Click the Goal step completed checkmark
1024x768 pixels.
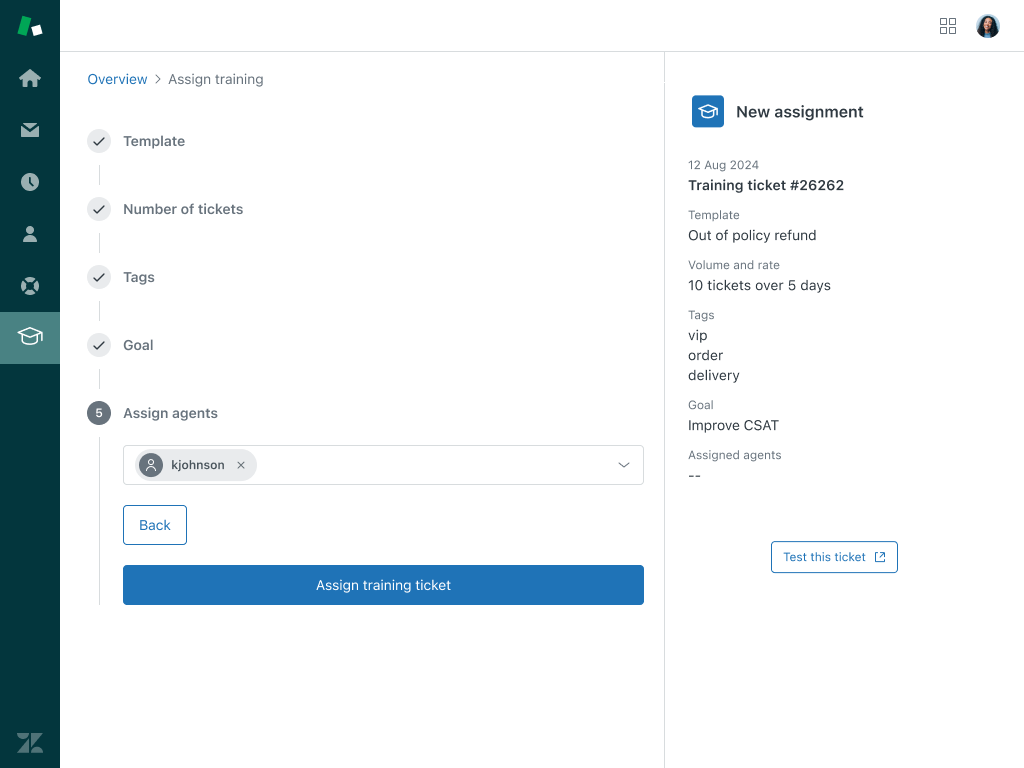pos(98,345)
